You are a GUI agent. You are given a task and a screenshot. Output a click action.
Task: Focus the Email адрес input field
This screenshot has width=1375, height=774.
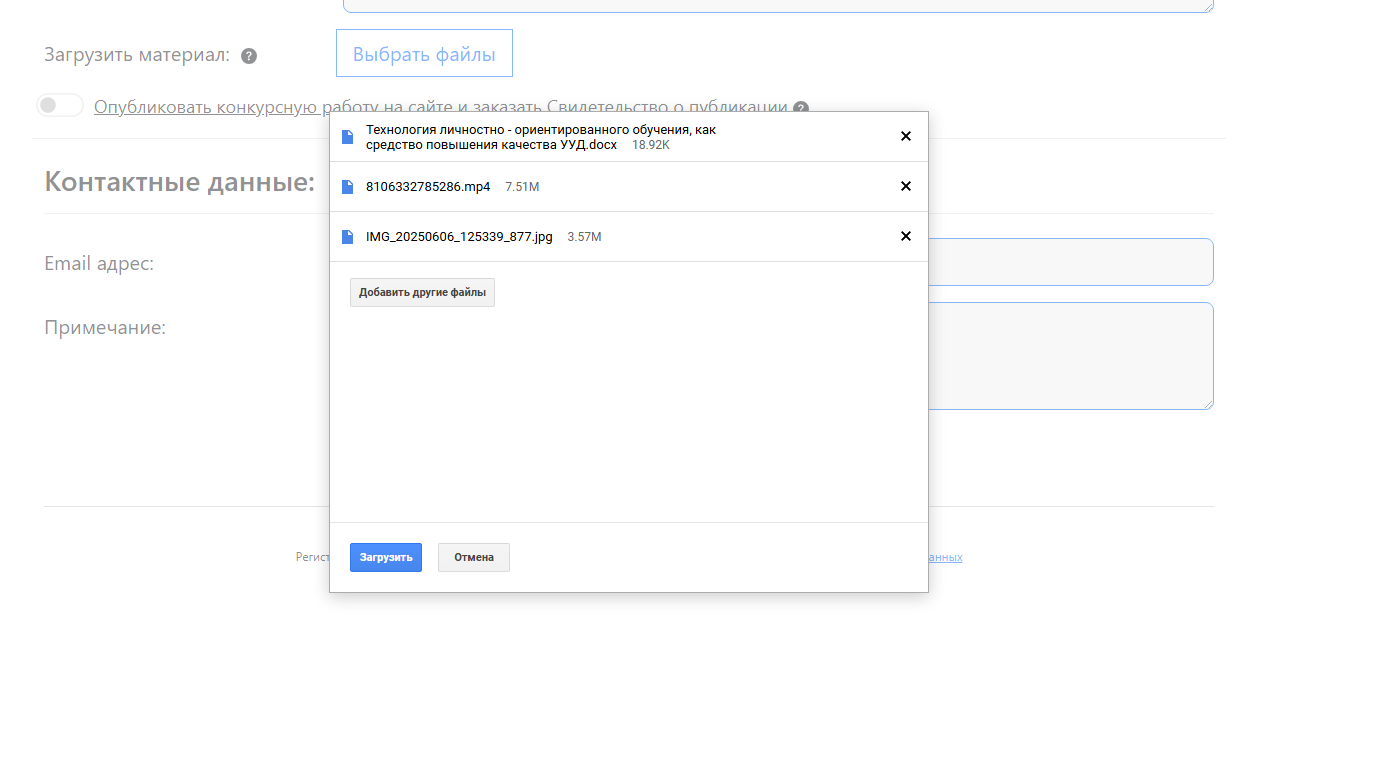(1070, 262)
